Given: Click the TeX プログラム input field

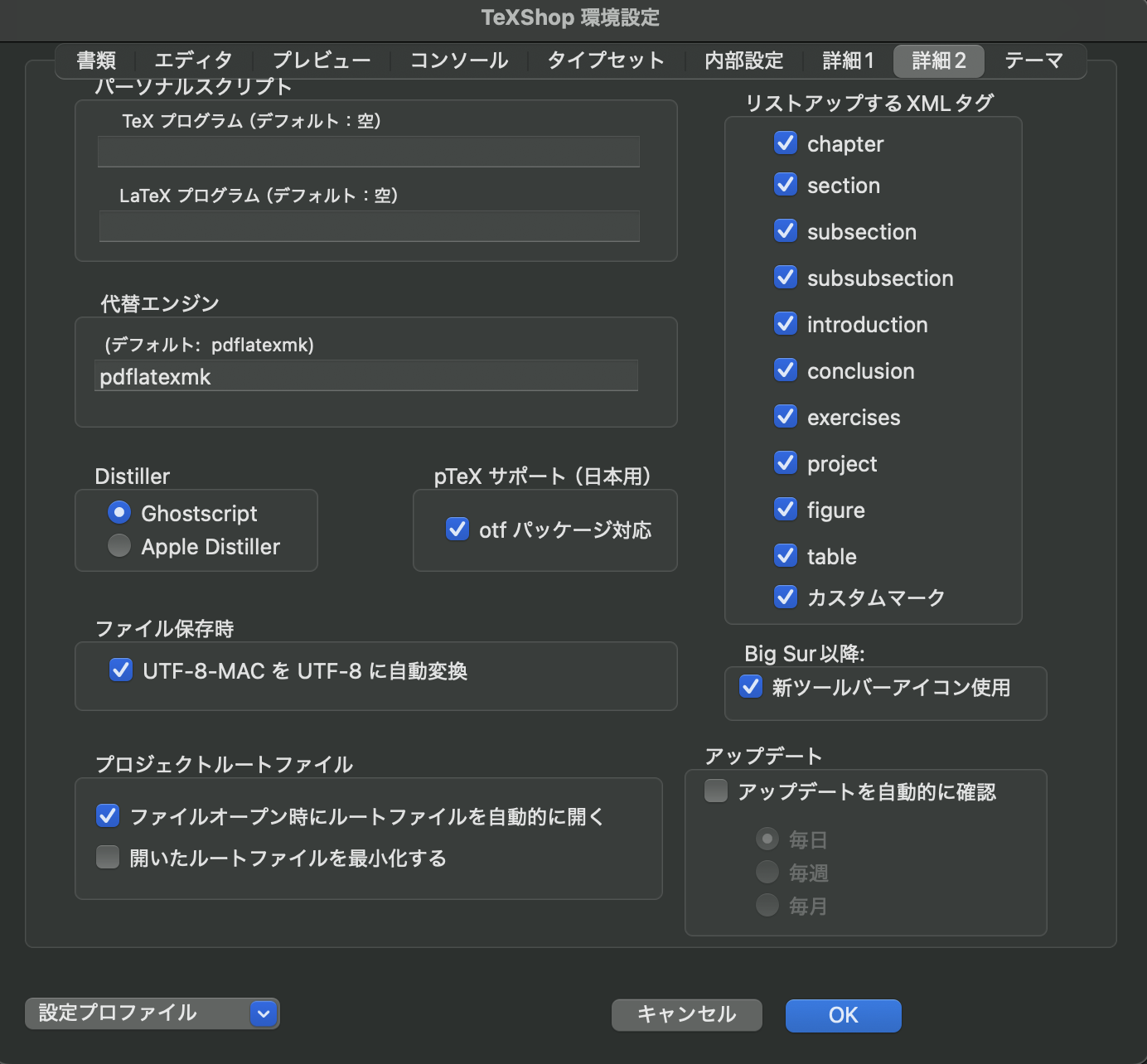Looking at the screenshot, I should [x=369, y=152].
